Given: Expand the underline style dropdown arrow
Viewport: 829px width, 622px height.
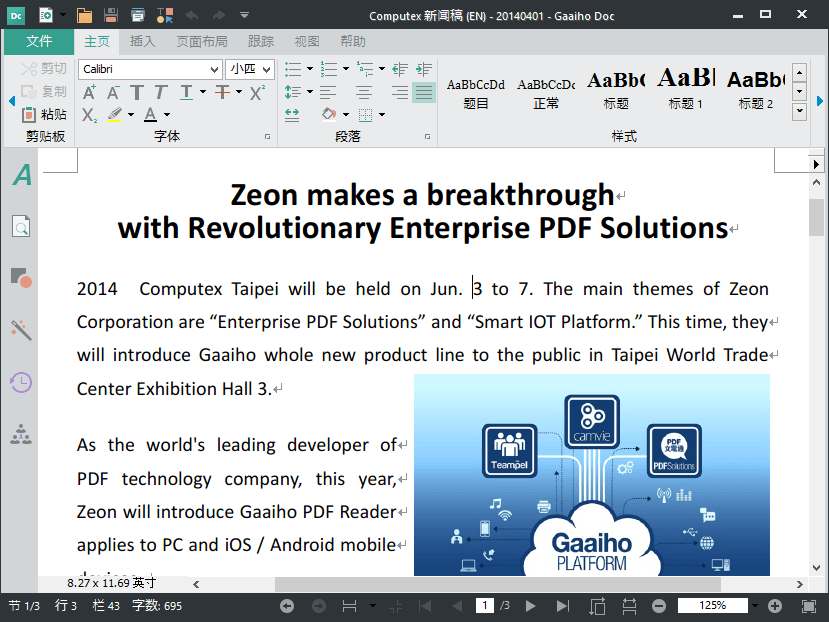Looking at the screenshot, I should pos(203,92).
